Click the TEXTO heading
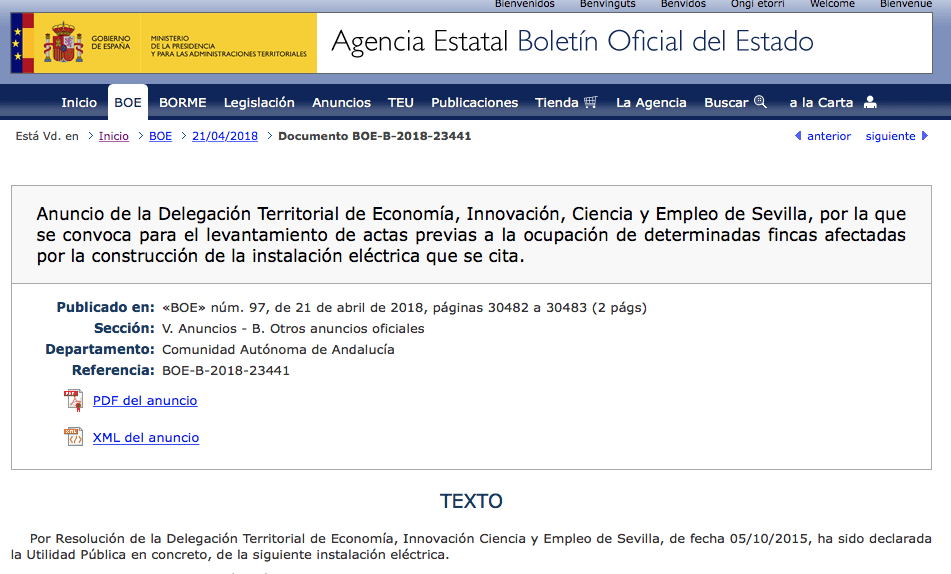Image resolution: width=951 pixels, height=574 pixels. [x=471, y=501]
